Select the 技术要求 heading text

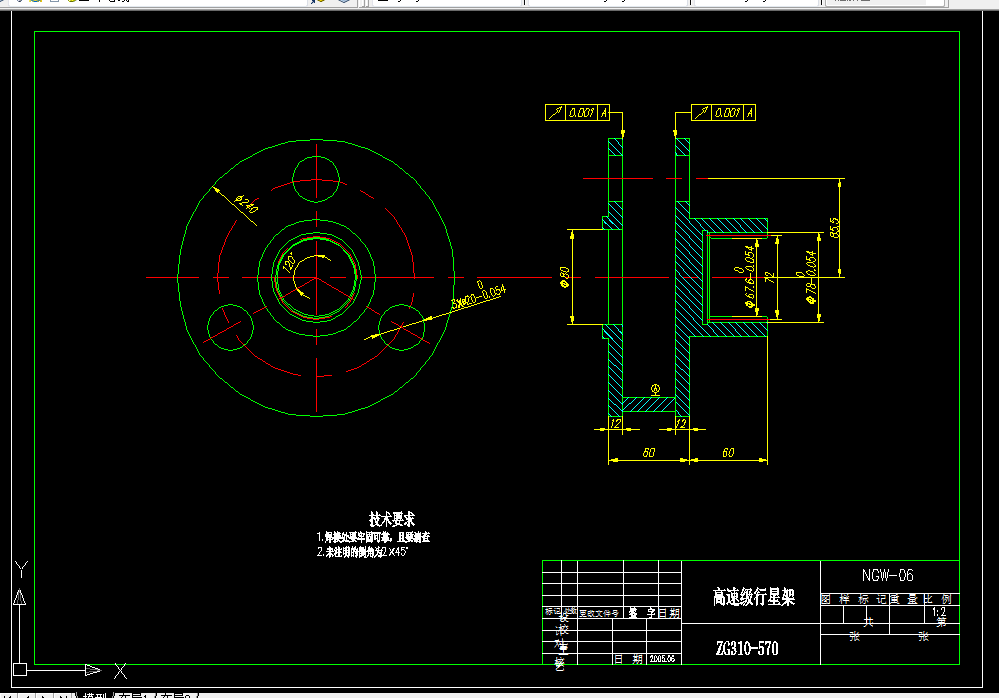click(392, 518)
